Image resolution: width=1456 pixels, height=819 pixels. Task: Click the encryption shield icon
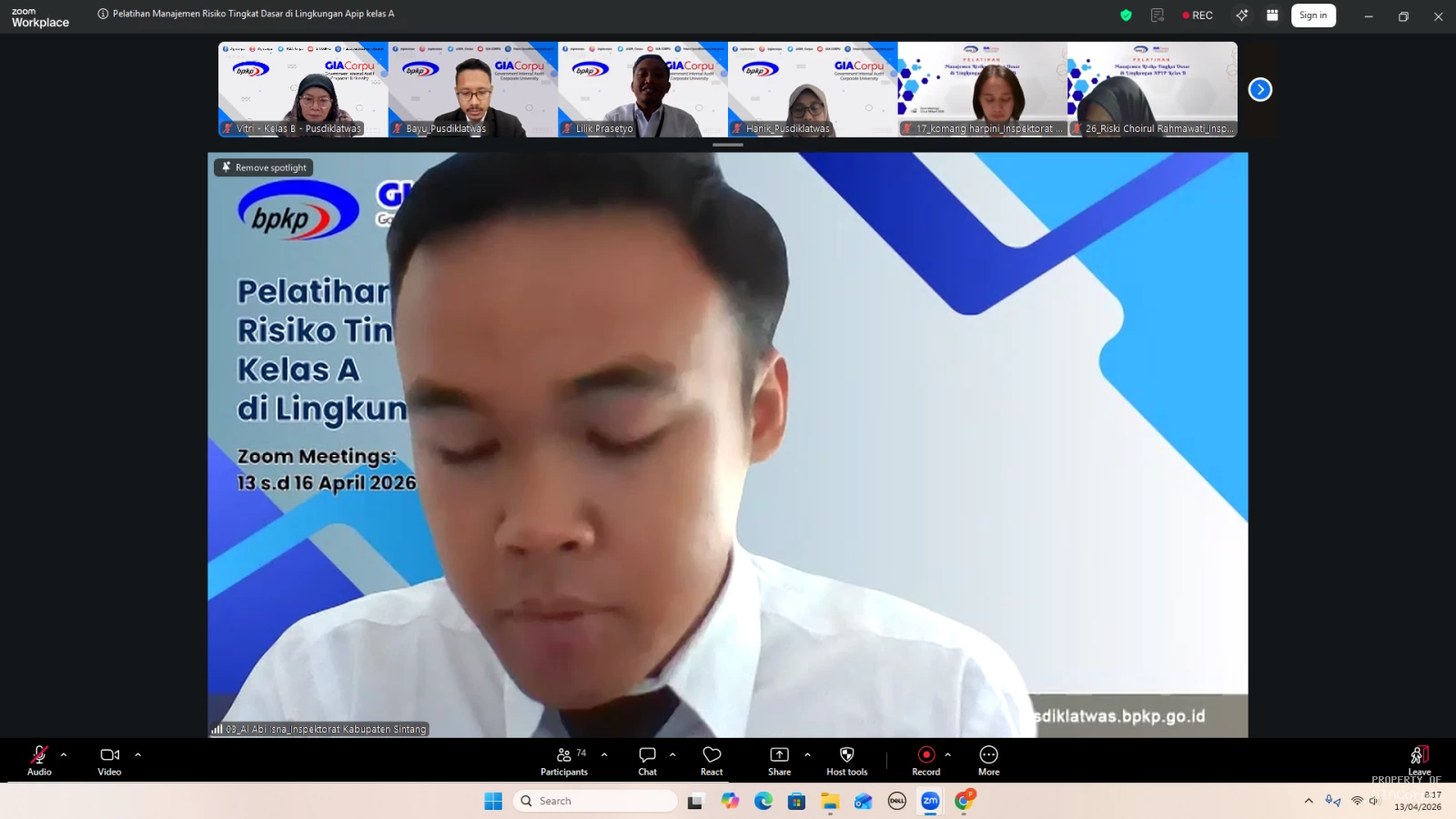1126,15
